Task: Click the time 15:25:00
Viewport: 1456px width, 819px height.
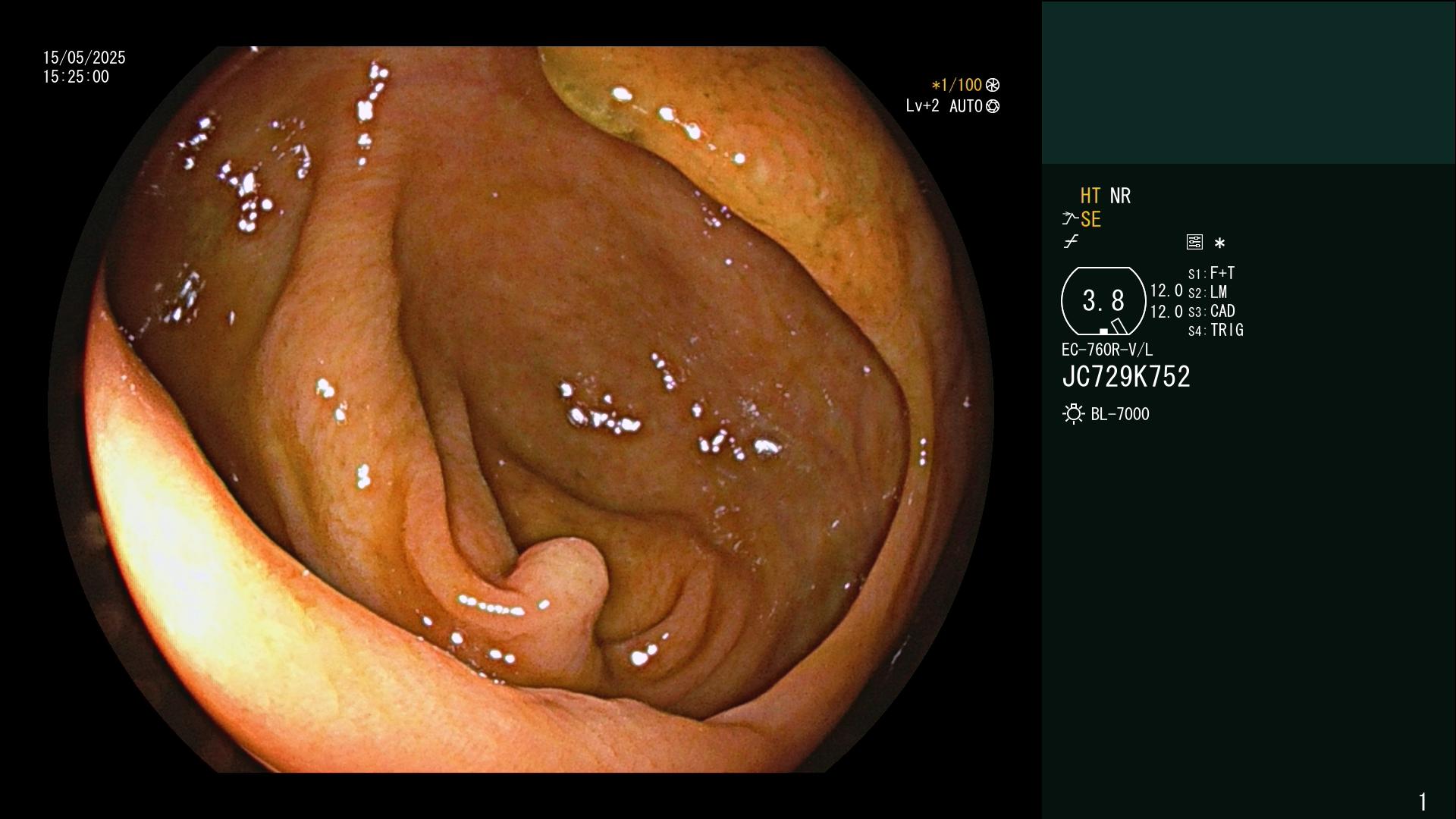Action: 76,77
